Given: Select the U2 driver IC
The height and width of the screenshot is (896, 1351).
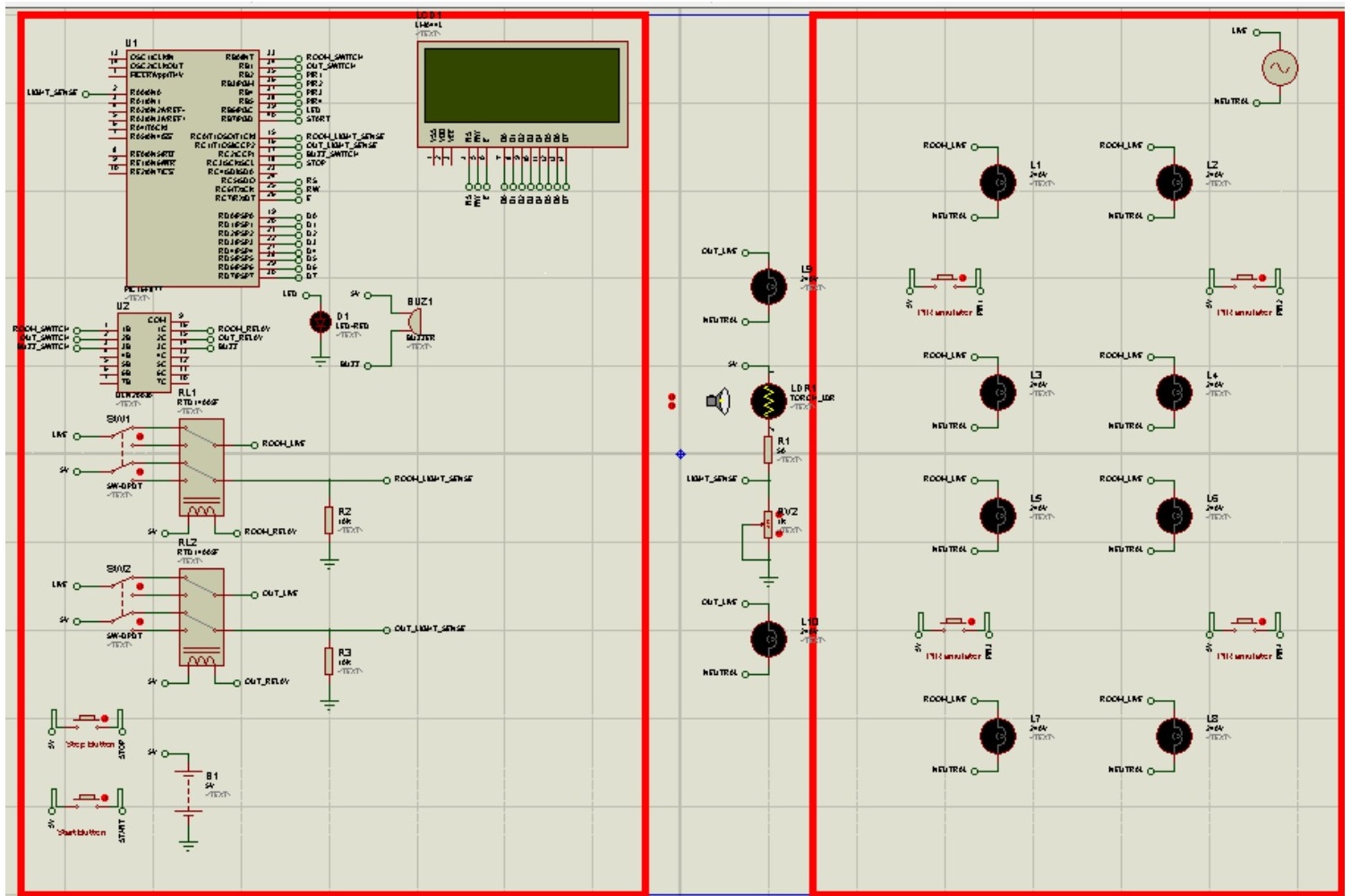Looking at the screenshot, I should 143,352.
